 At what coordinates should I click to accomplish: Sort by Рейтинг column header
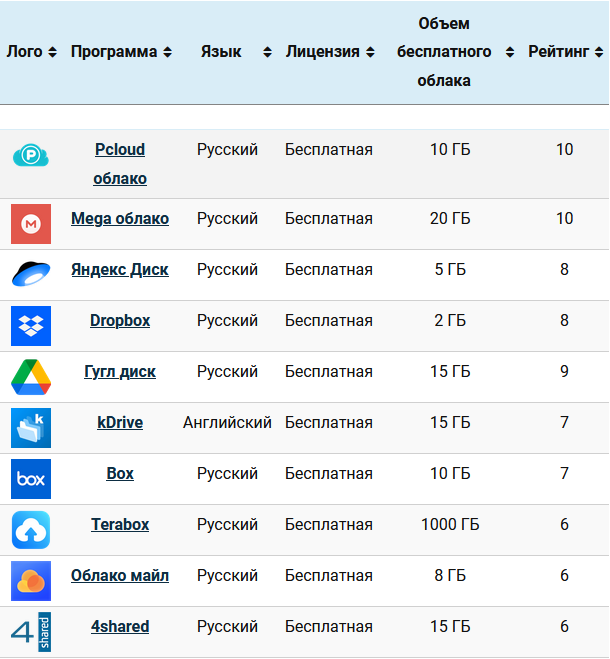(596, 52)
